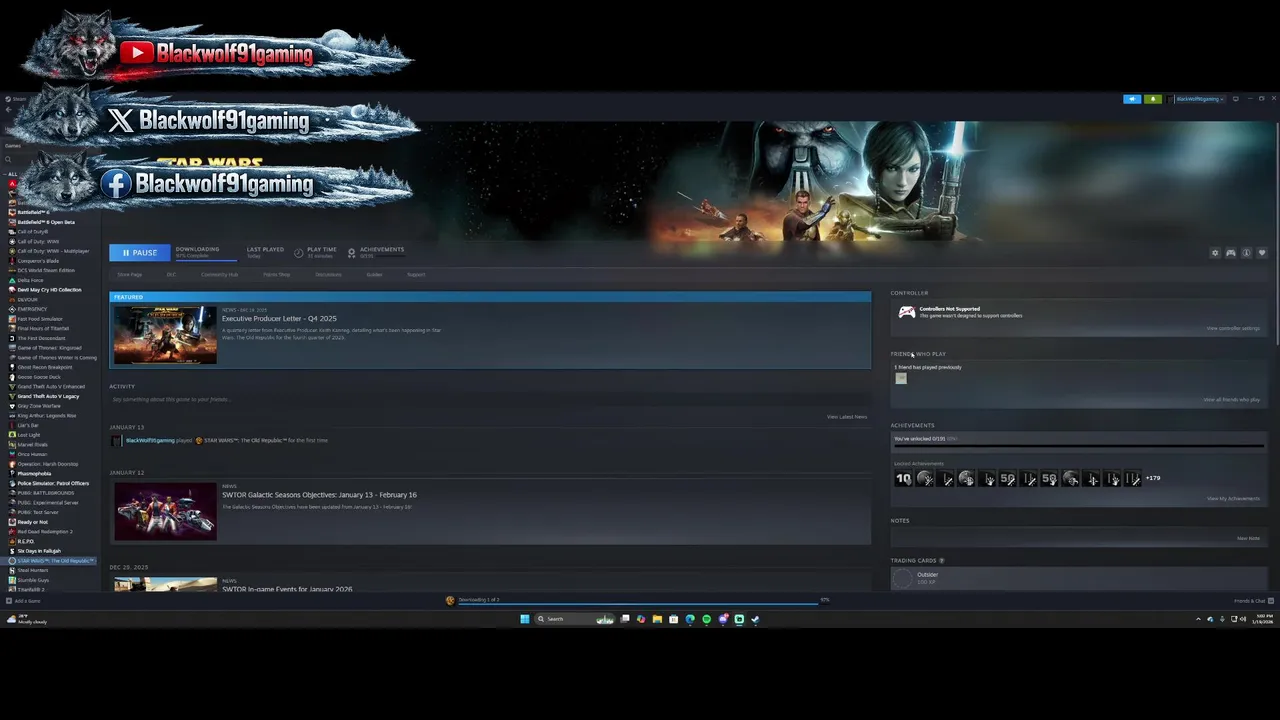The width and height of the screenshot is (1280, 720).
Task: Click the download progress bar at bottom
Action: [x=637, y=604]
